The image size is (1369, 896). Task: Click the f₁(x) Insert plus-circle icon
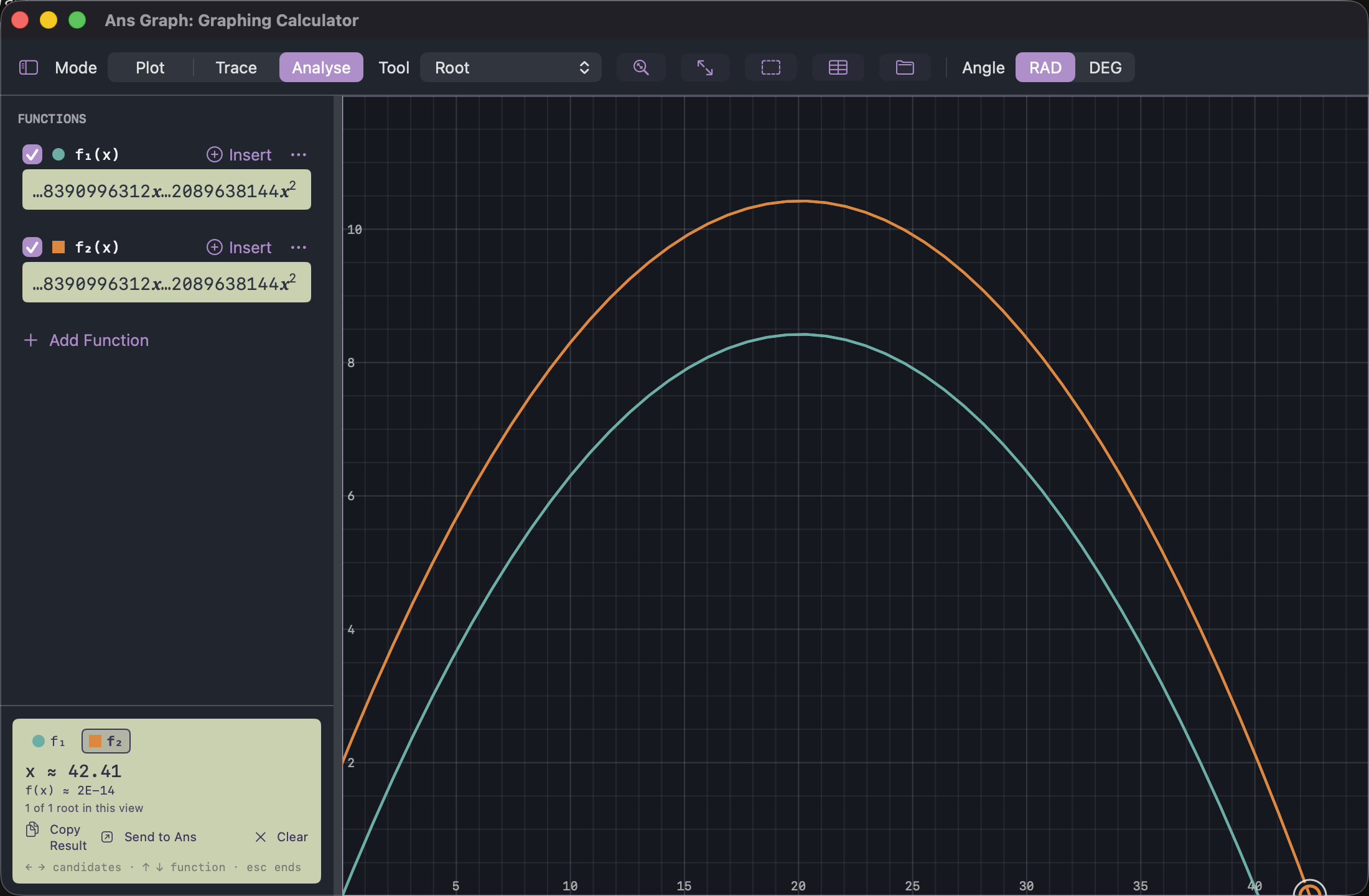(x=215, y=154)
